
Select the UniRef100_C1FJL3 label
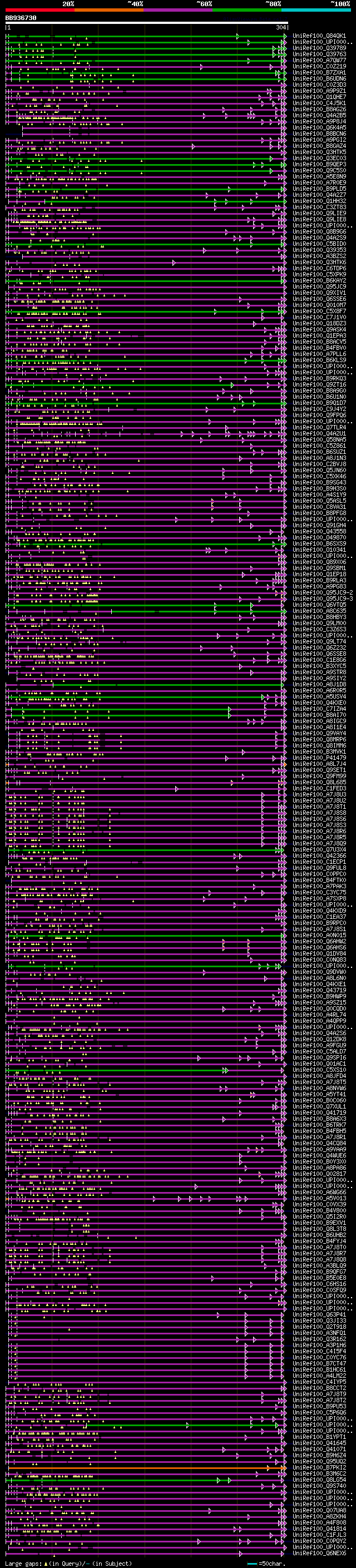point(319,1535)
